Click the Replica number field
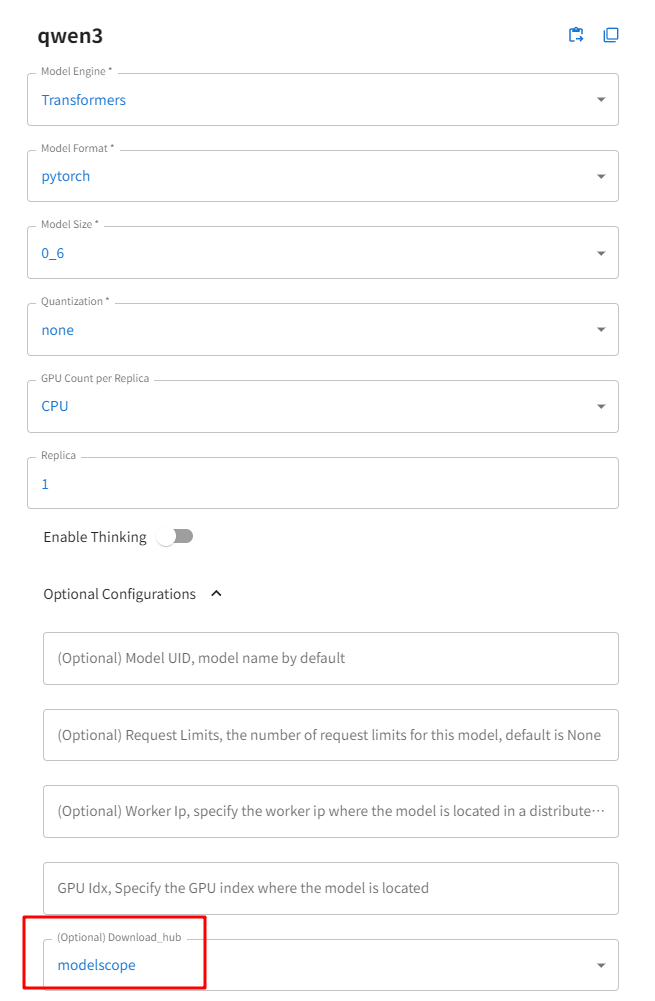Image resolution: width=655 pixels, height=1001 pixels. pyautogui.click(x=322, y=484)
